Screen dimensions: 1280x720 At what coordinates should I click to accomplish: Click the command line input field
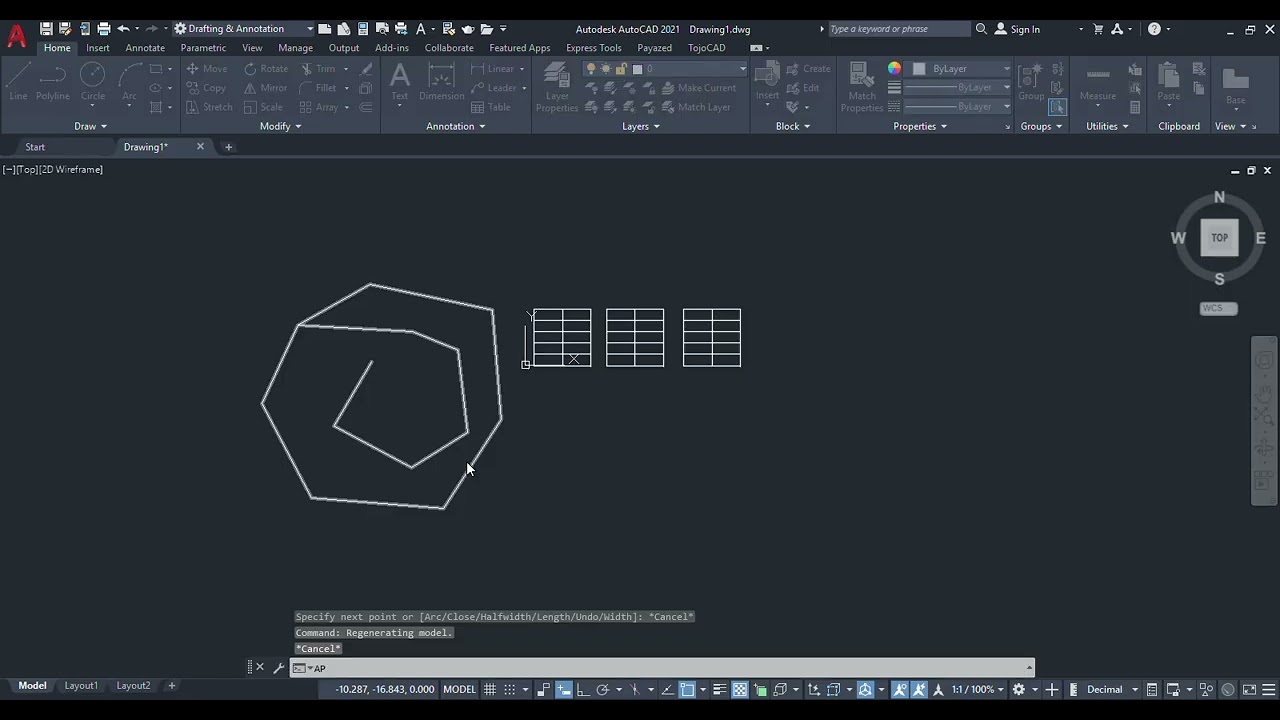[x=662, y=668]
